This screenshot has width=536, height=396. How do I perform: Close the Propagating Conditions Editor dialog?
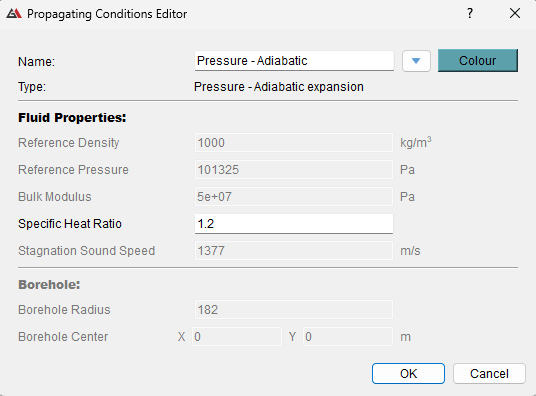515,14
